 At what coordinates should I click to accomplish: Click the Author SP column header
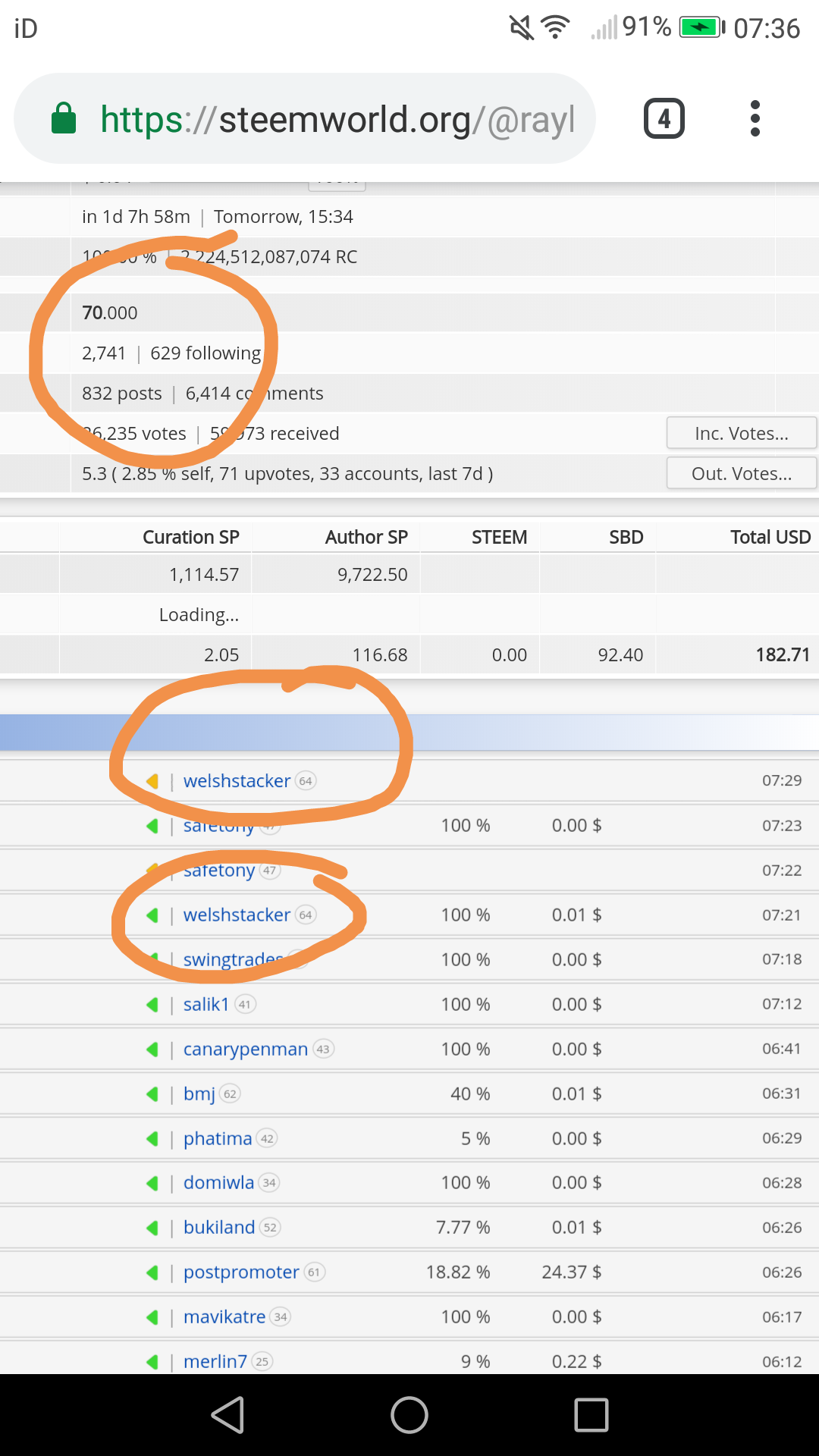[x=366, y=537]
